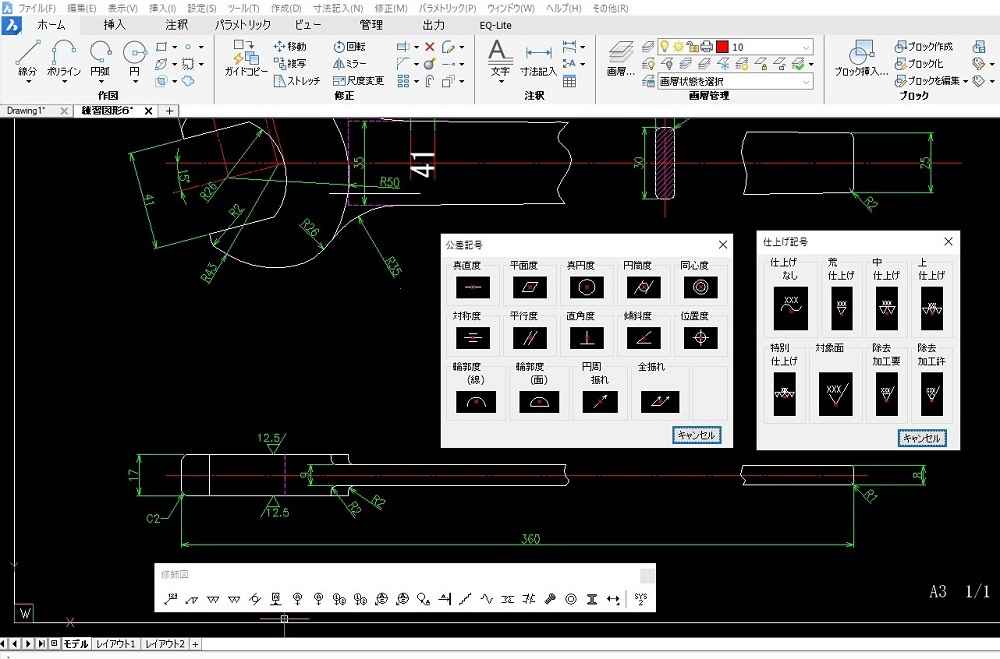Toggle layer 10 lock padlock icon
This screenshot has height=659, width=1000.
(x=693, y=47)
